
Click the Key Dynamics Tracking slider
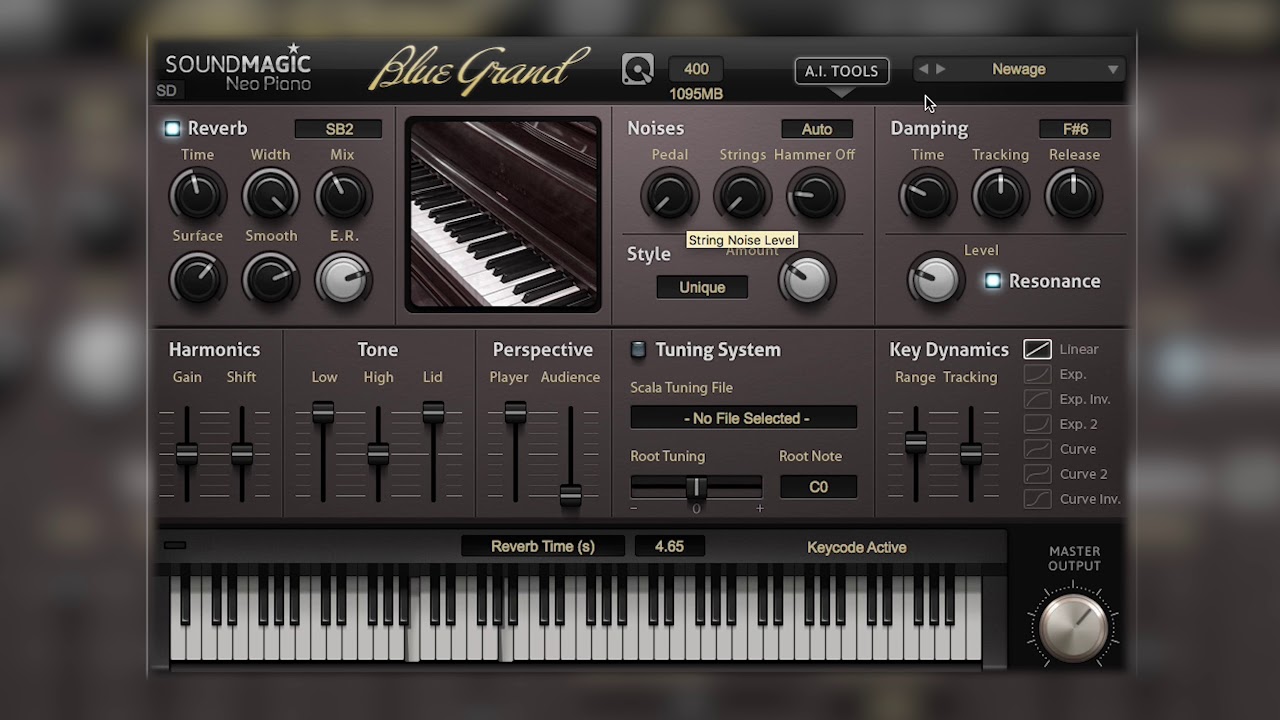970,453
